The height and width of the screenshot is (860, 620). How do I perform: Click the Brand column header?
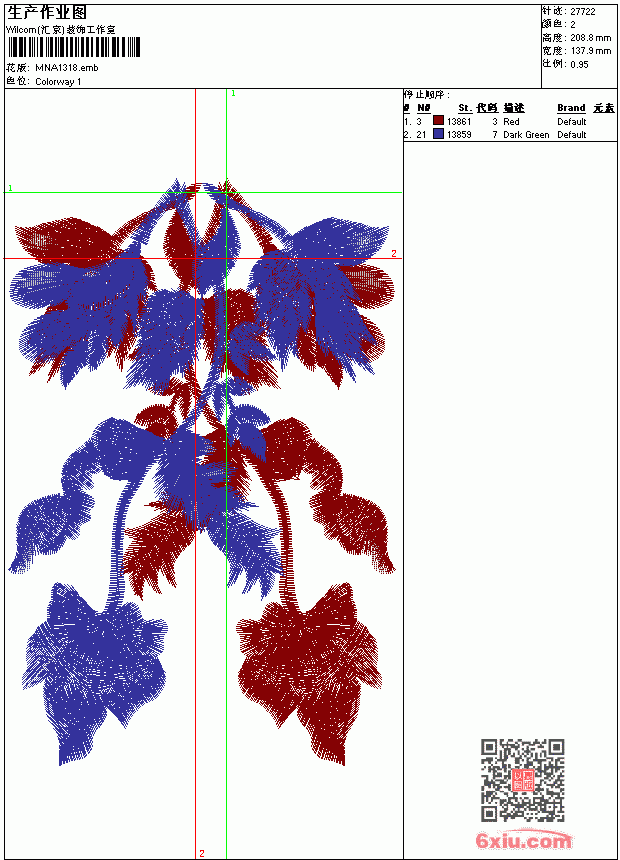tap(571, 108)
